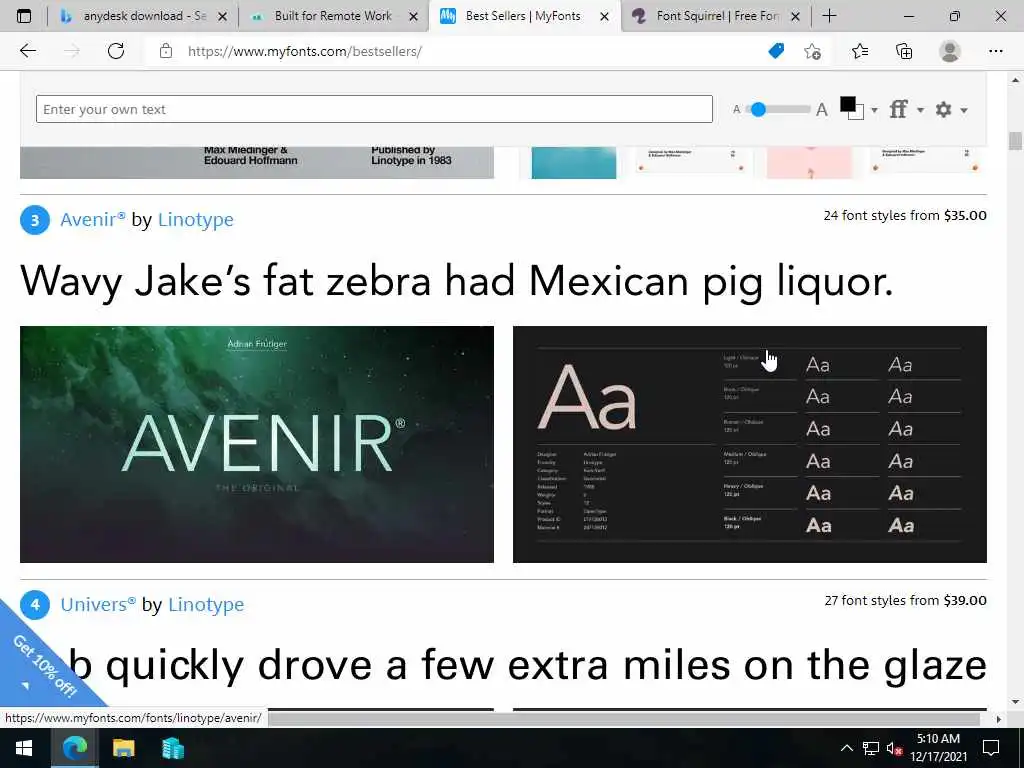Open the preview settings gear
Image resolution: width=1024 pixels, height=768 pixels.
point(943,109)
